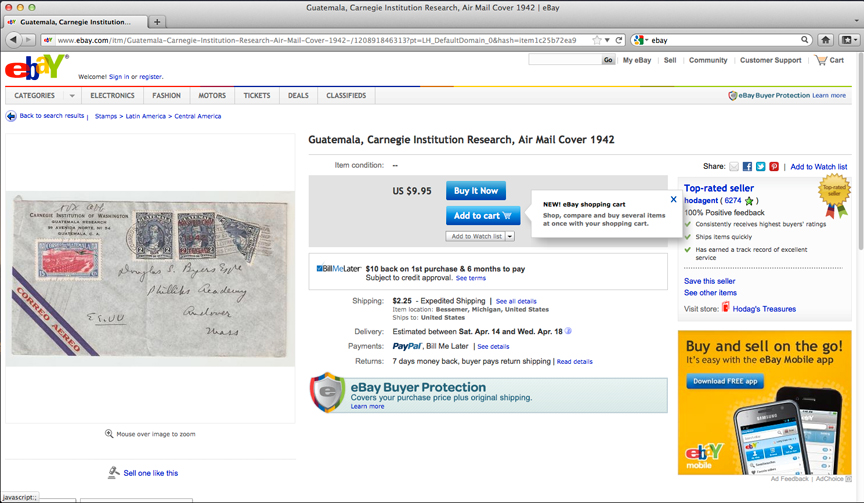Screen dimensions: 864x503
Task: Click the Buy It Now button
Action: coord(476,191)
